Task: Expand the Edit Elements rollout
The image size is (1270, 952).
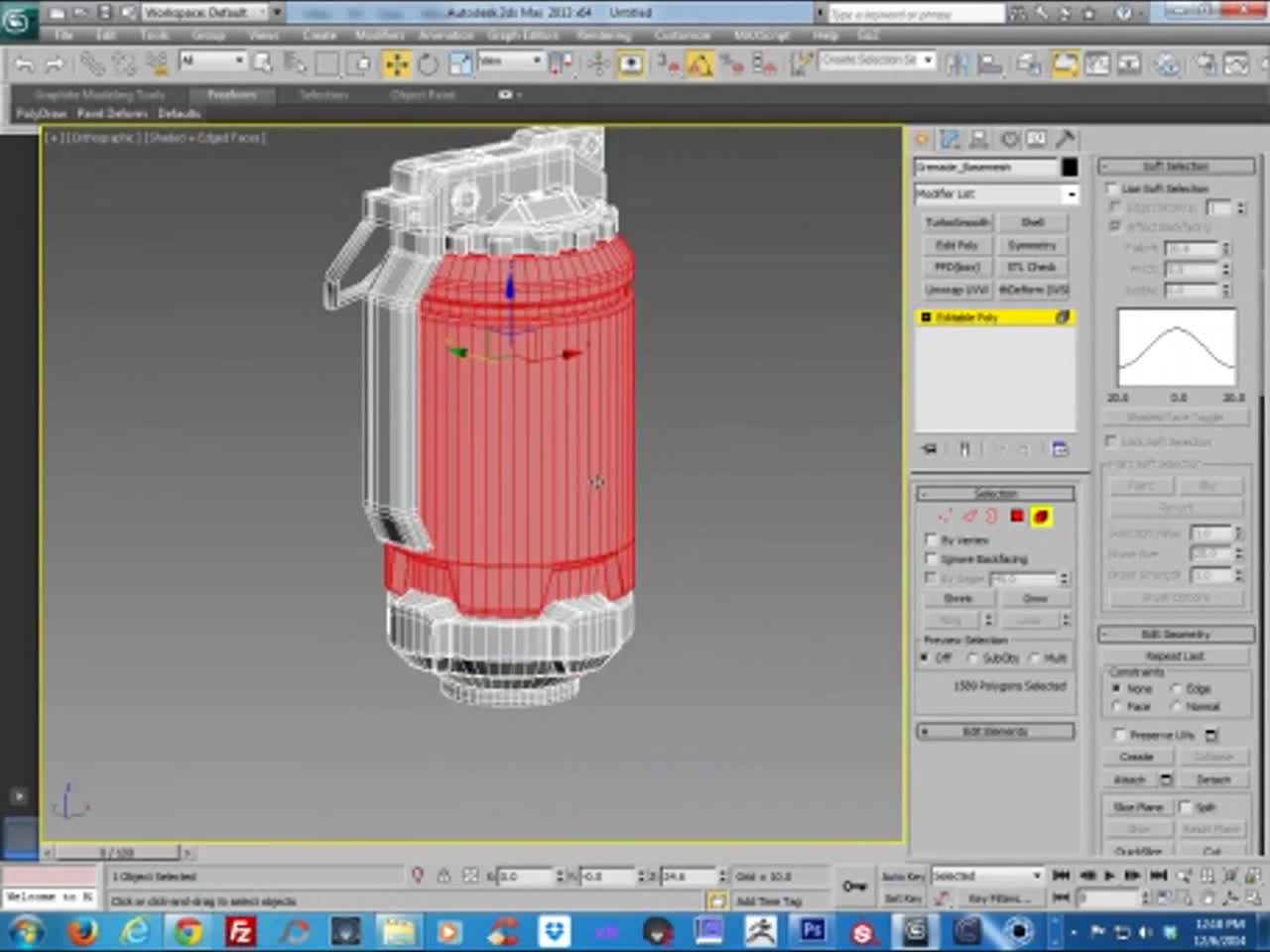Action: point(994,732)
